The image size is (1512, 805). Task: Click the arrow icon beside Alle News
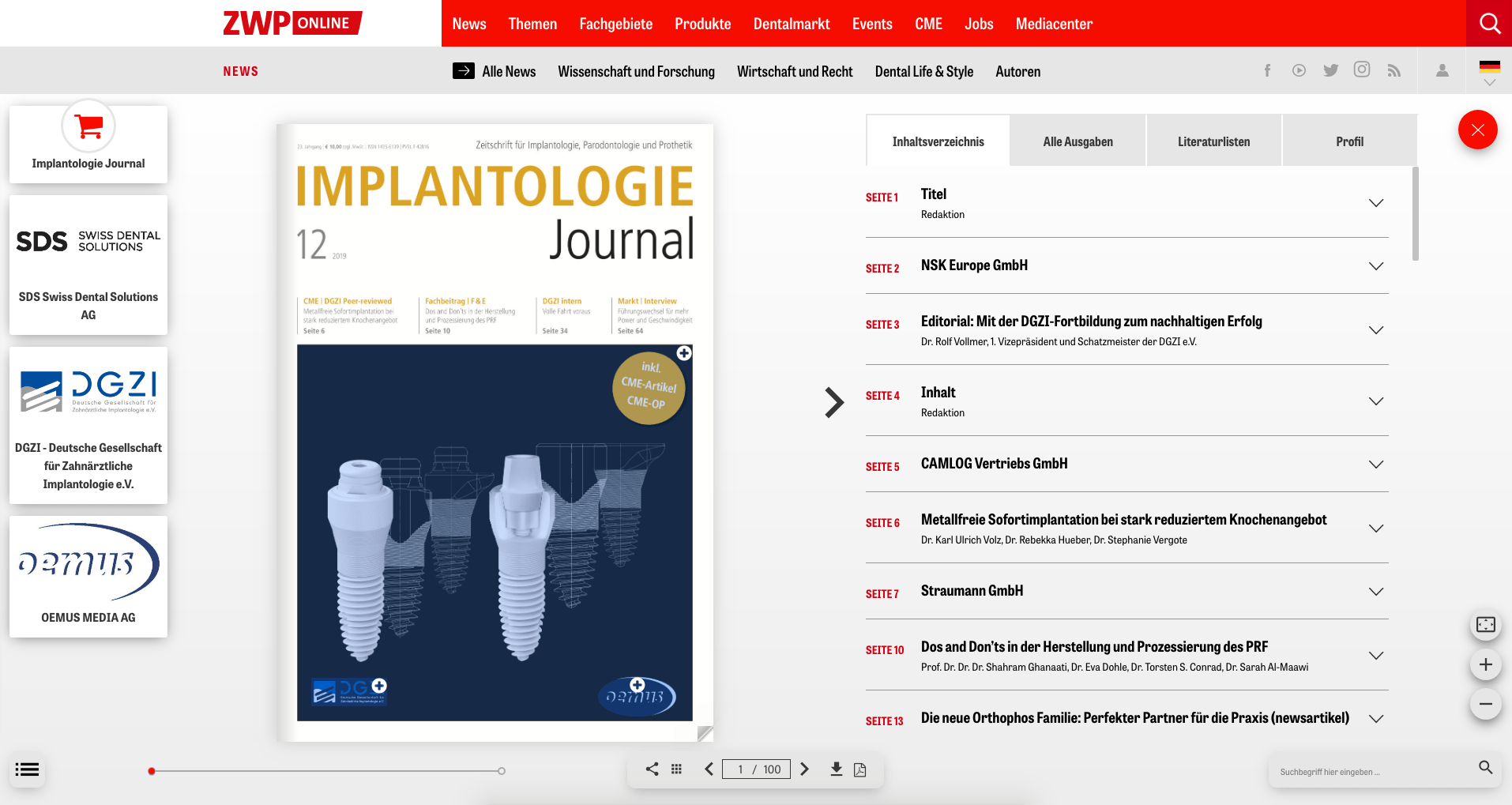464,70
